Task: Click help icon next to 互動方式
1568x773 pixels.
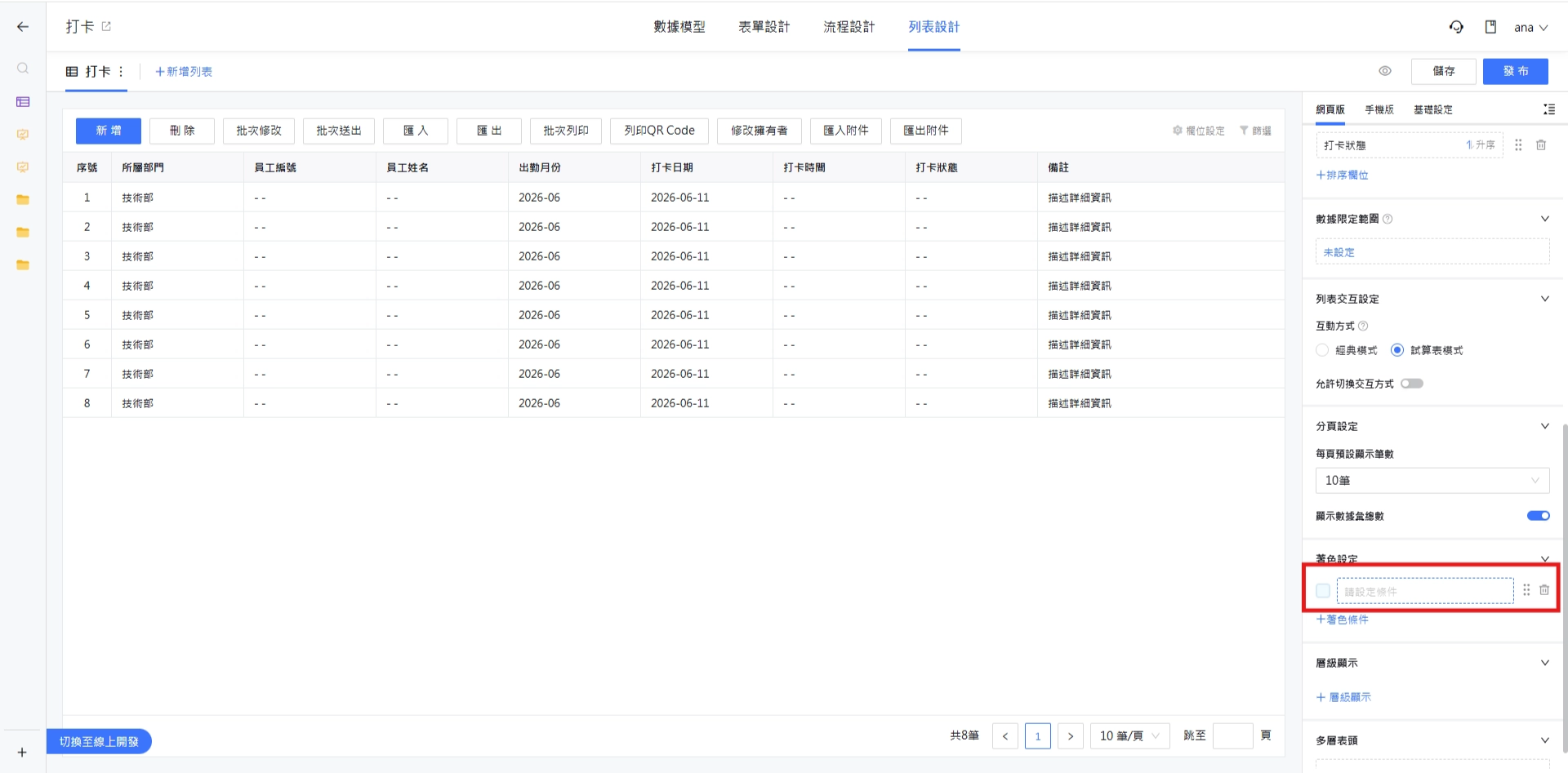Action: point(1363,326)
